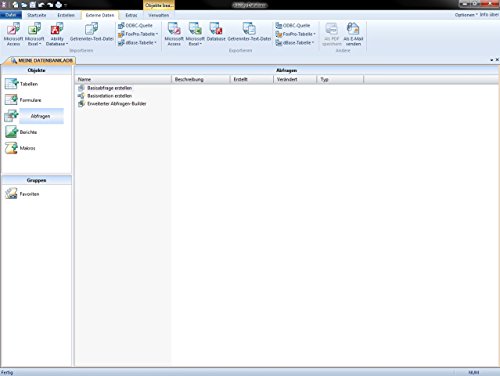Click the print icon in quick access toolbar
The height and width of the screenshot is (376, 500).
coord(58,5)
